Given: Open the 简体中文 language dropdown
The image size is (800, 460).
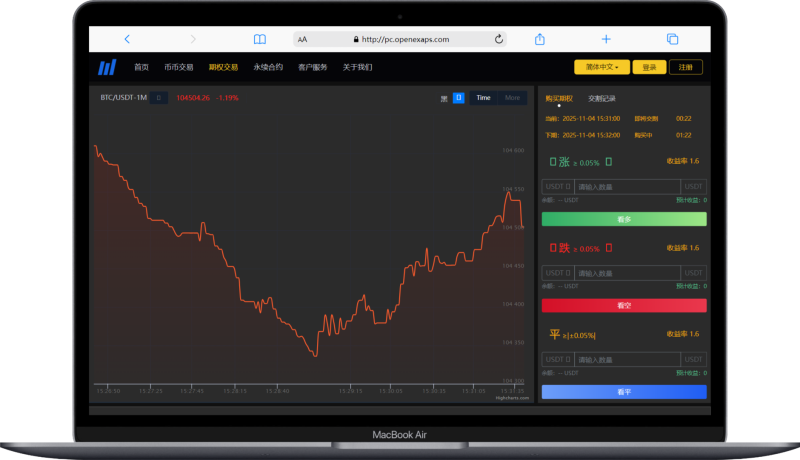Looking at the screenshot, I should click(602, 67).
